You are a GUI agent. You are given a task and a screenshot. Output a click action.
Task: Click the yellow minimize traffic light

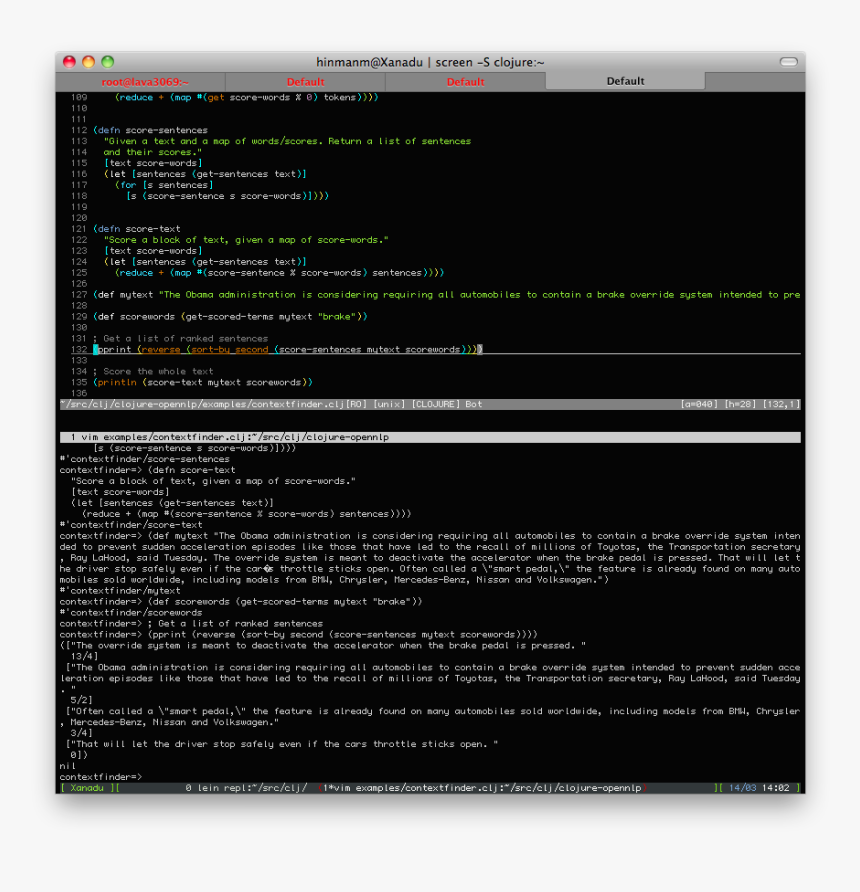click(88, 61)
